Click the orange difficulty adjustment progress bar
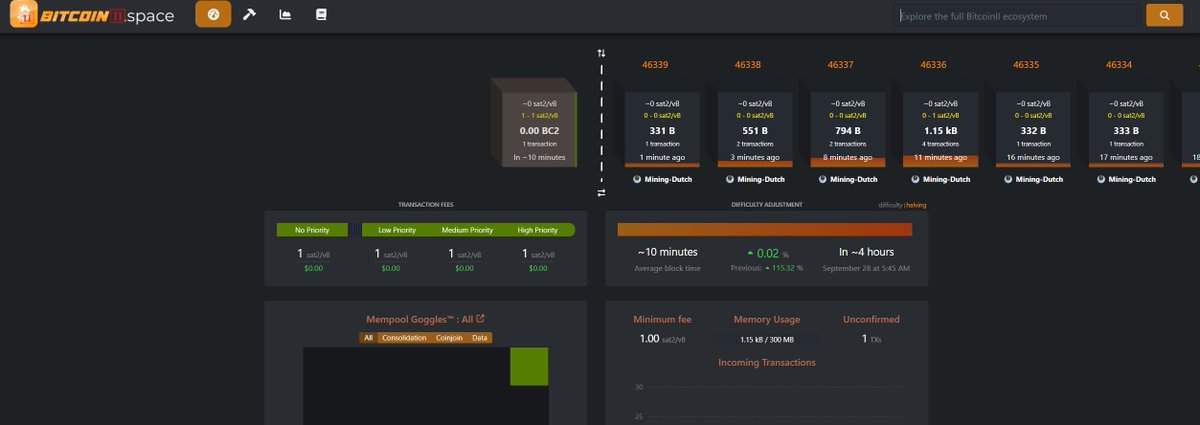Screen dimensions: 1200x425 pyautogui.click(x=766, y=230)
